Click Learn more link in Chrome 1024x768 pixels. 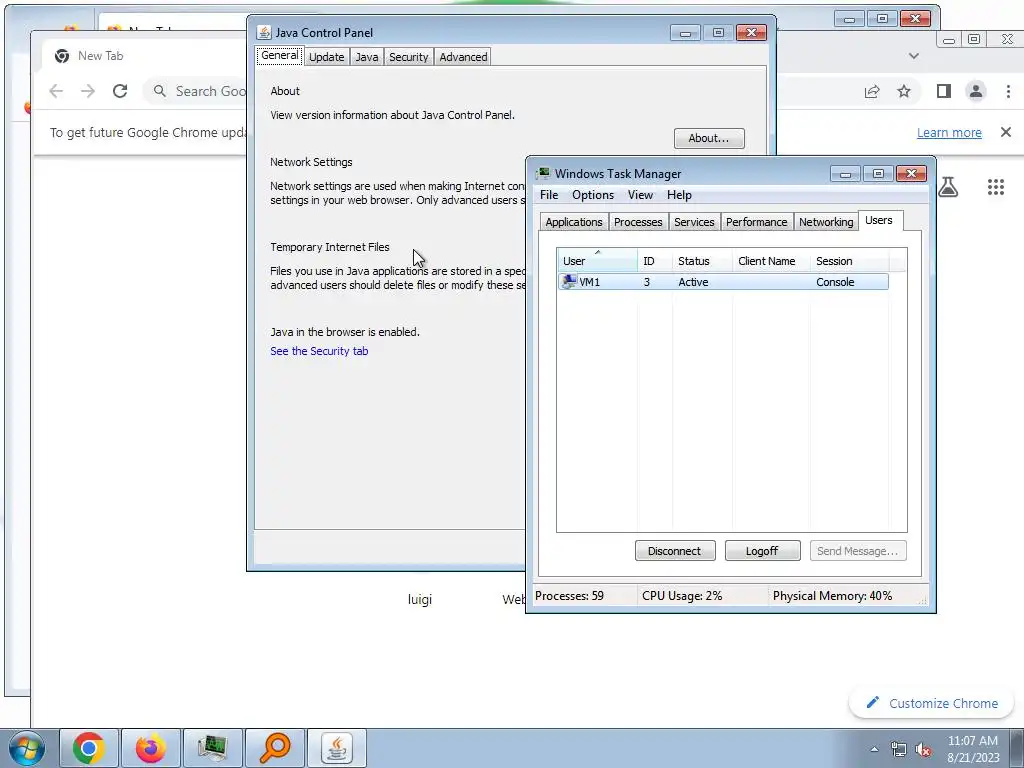click(x=949, y=133)
